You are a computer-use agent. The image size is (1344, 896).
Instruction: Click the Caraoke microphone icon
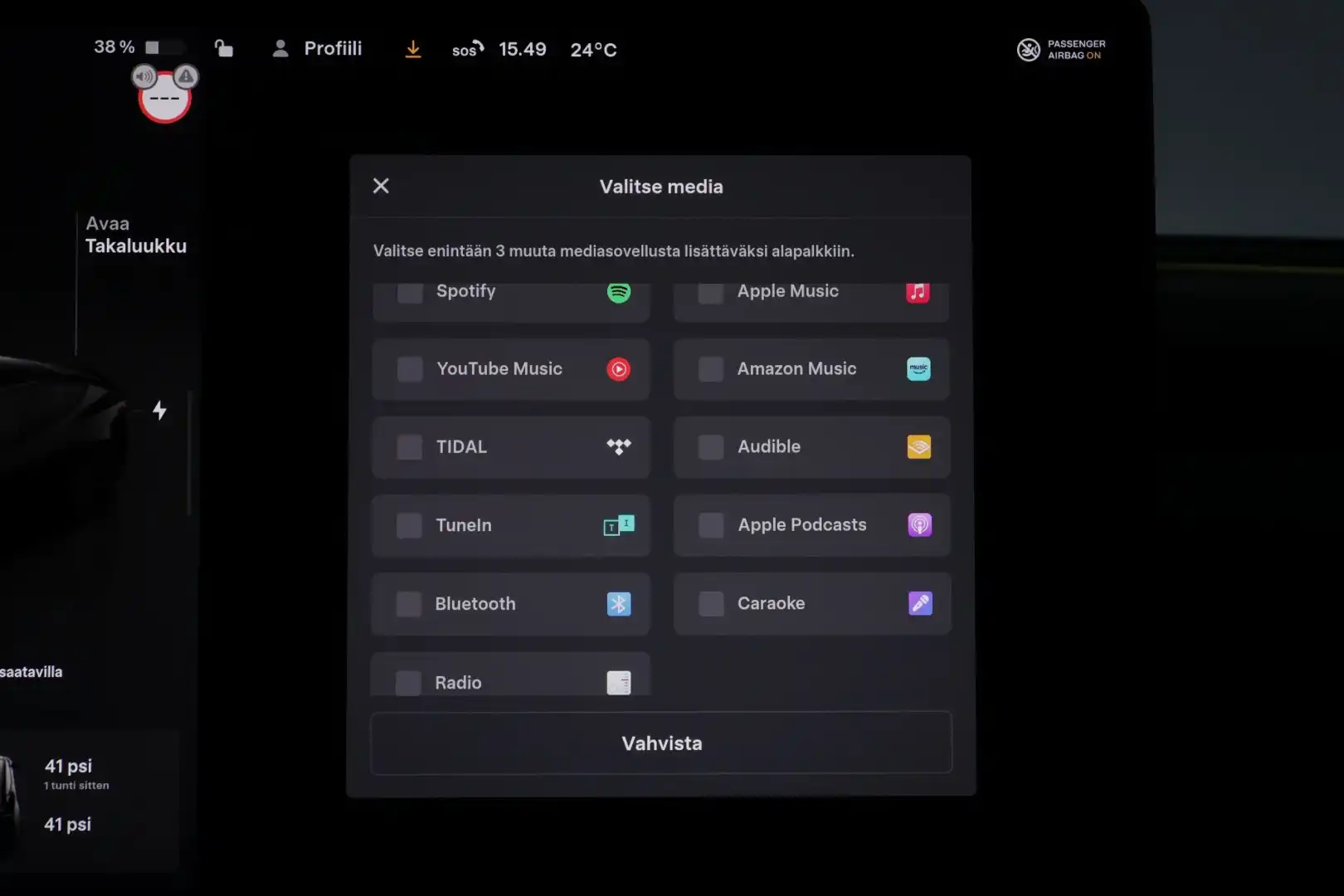(921, 603)
